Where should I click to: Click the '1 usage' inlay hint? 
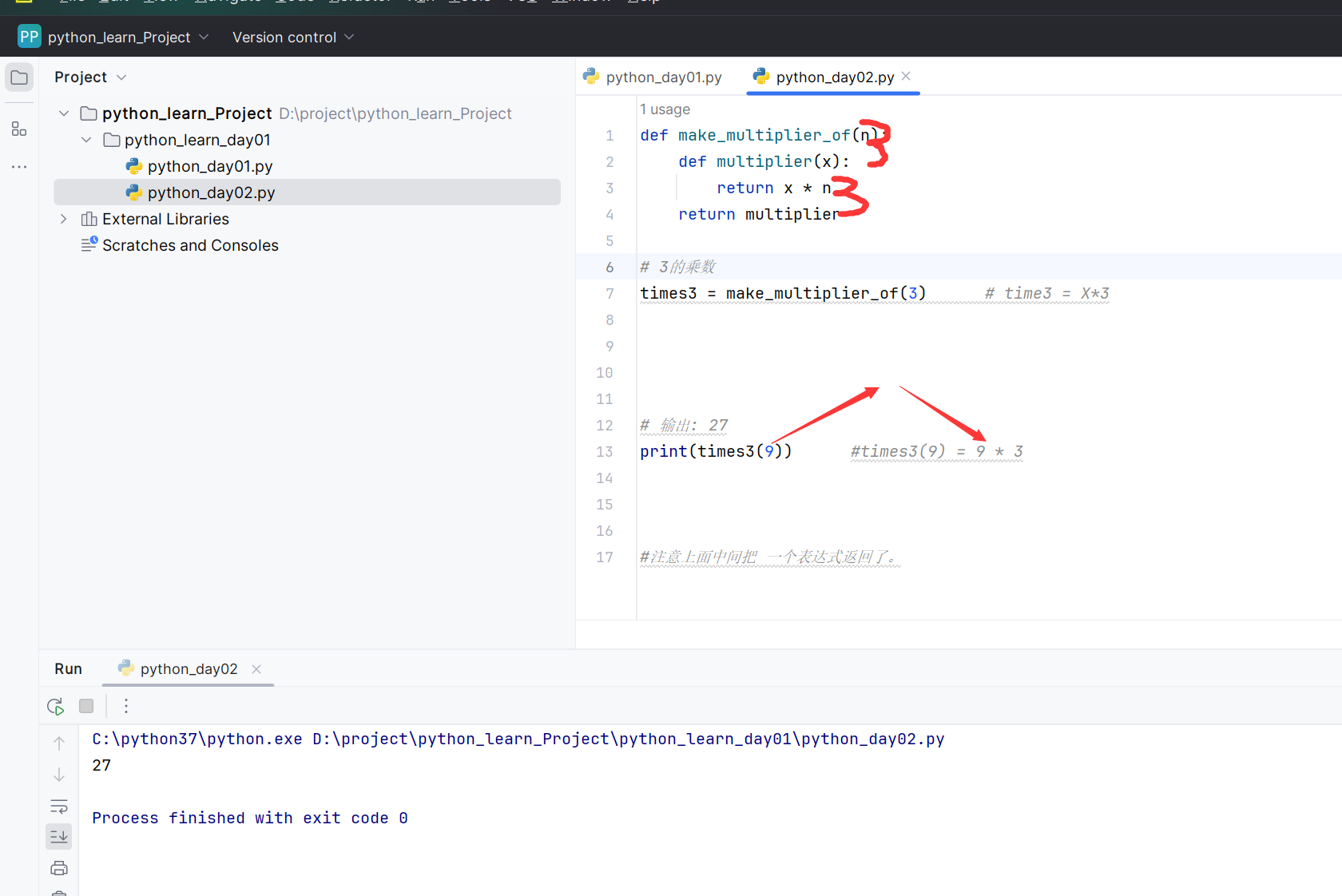click(x=665, y=109)
